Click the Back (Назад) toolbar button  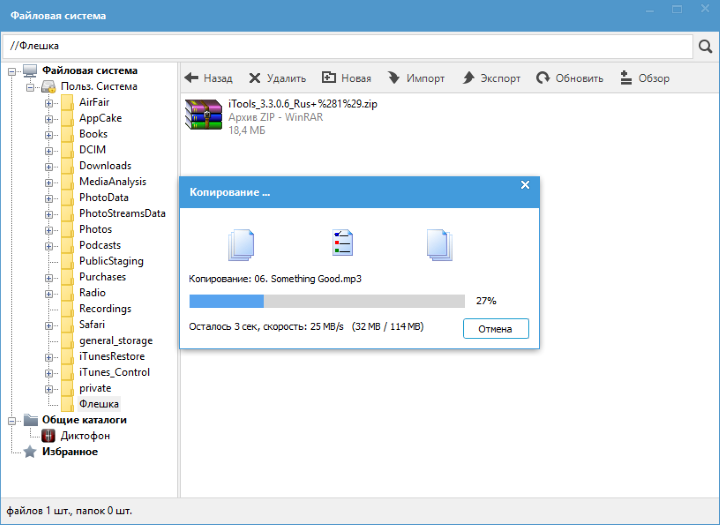coord(208,78)
